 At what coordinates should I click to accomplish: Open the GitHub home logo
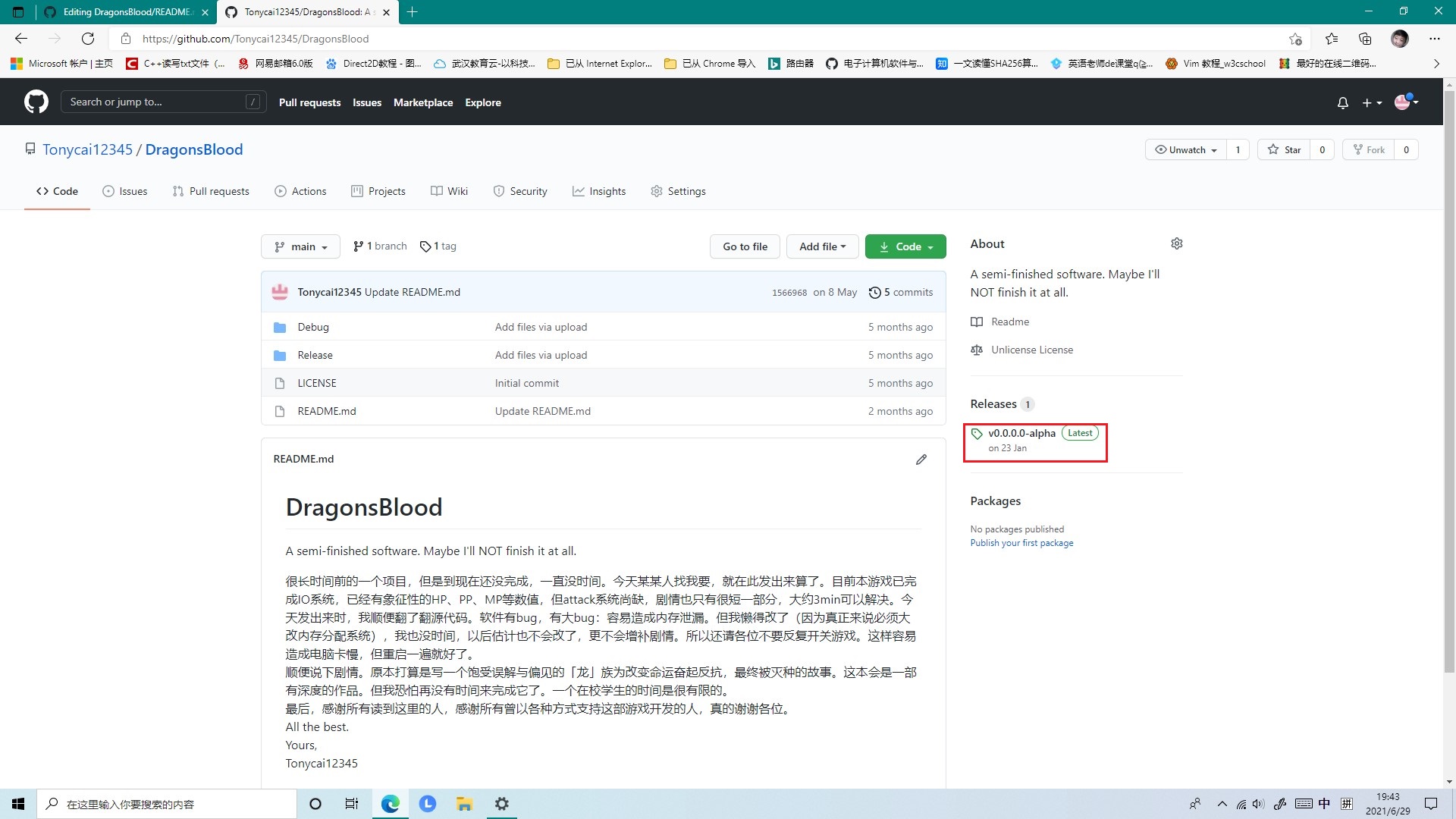point(36,102)
